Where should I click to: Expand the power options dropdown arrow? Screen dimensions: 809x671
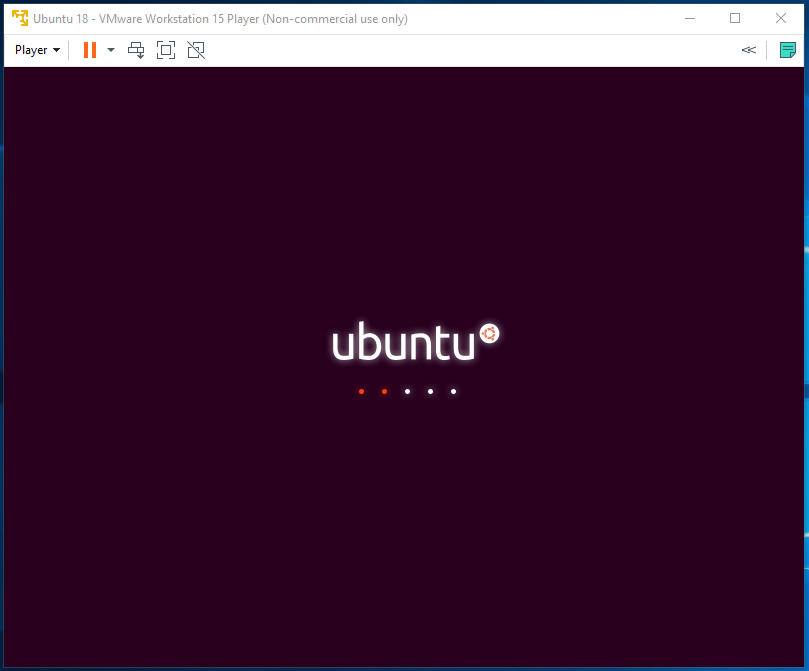point(111,50)
